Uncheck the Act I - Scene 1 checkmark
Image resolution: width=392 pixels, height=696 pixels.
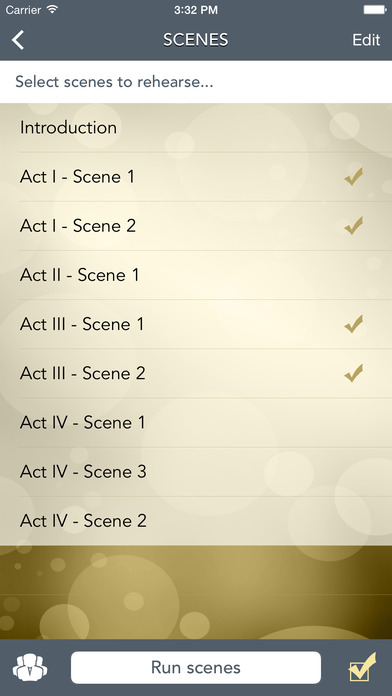tap(354, 177)
